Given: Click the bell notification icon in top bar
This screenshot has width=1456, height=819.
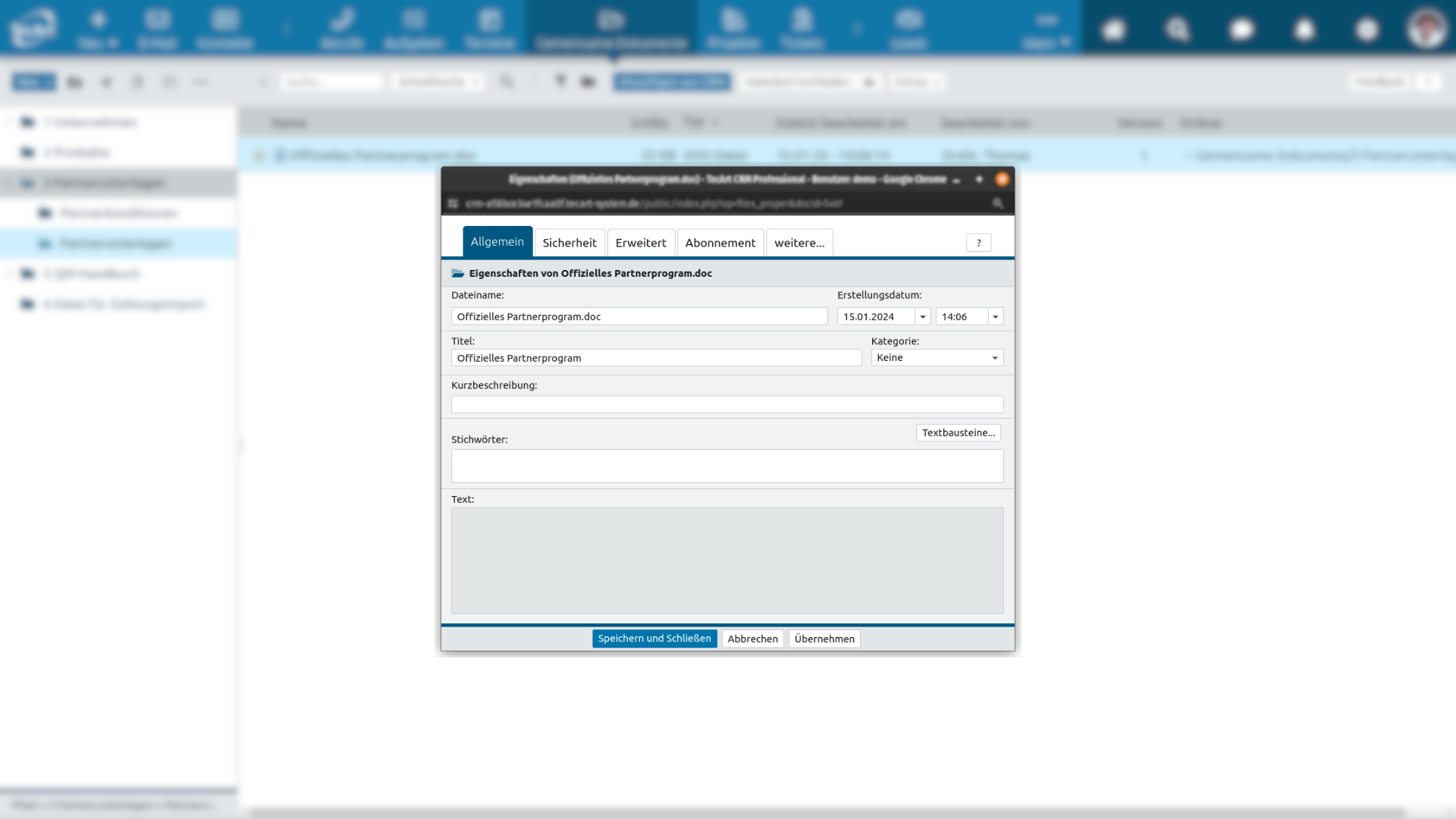Looking at the screenshot, I should click(1304, 30).
